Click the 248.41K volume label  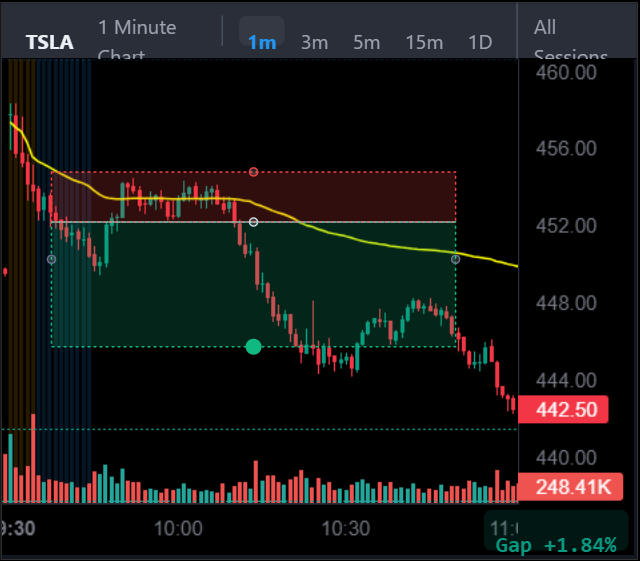pyautogui.click(x=571, y=487)
